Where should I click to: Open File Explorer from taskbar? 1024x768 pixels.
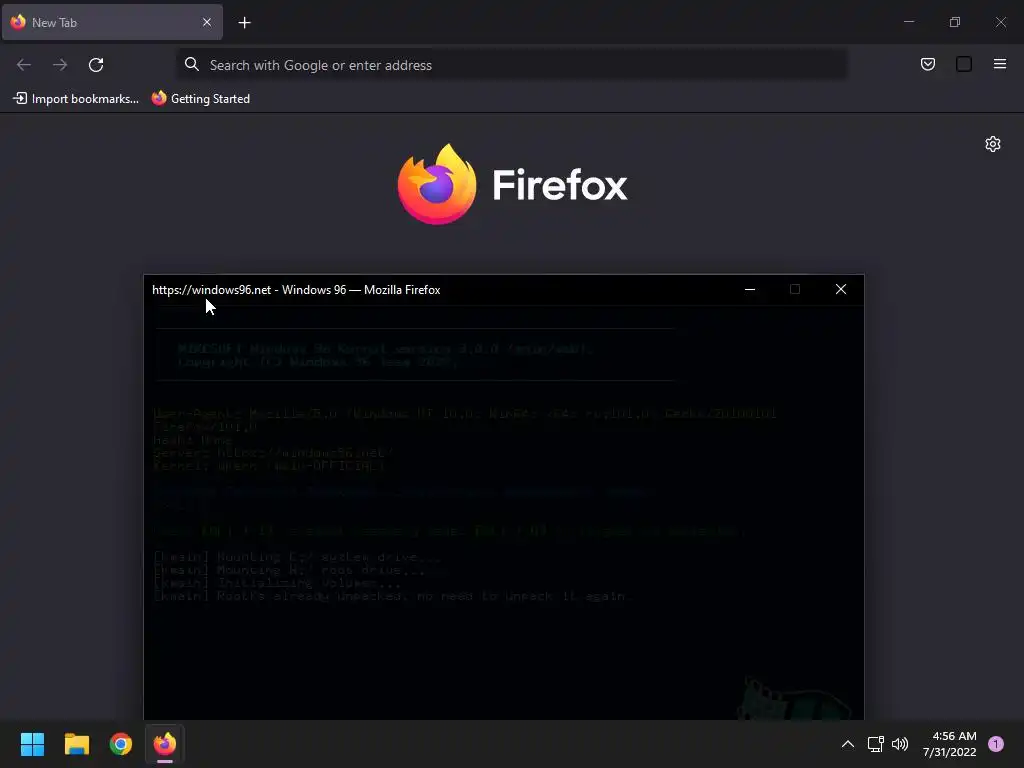pos(76,744)
